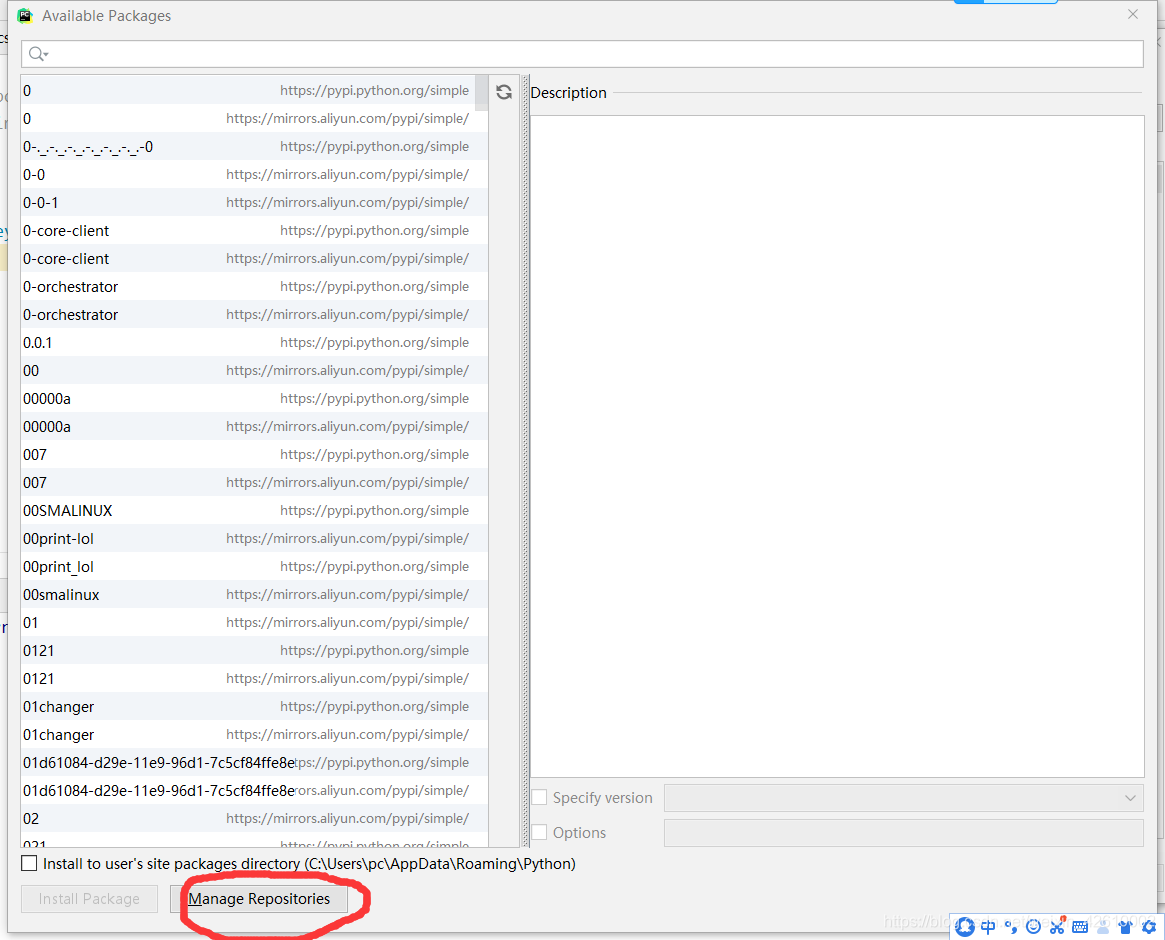Select the 02 package row
This screenshot has width=1165, height=940.
(254, 818)
